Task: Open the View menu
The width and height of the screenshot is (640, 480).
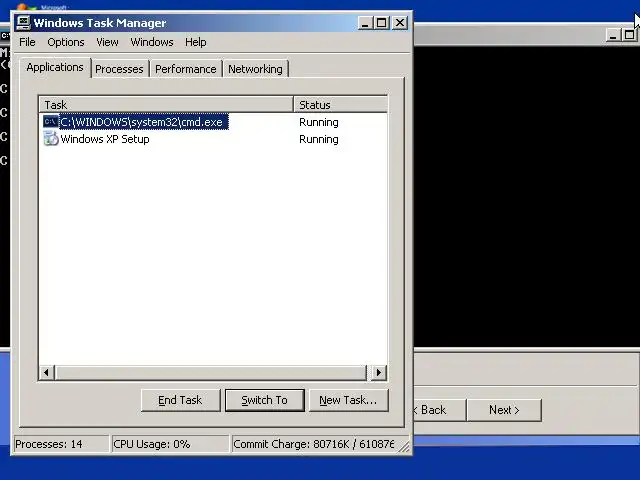Action: point(107,42)
